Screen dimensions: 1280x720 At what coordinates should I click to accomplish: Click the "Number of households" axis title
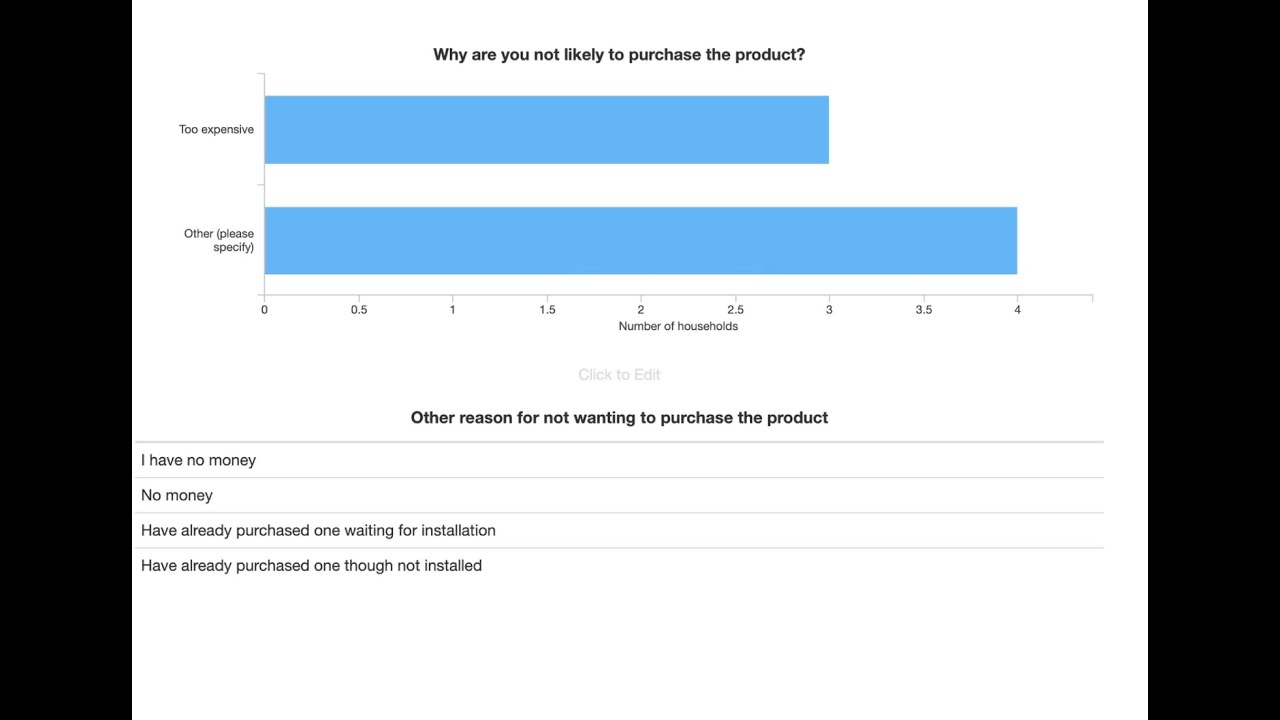click(678, 326)
